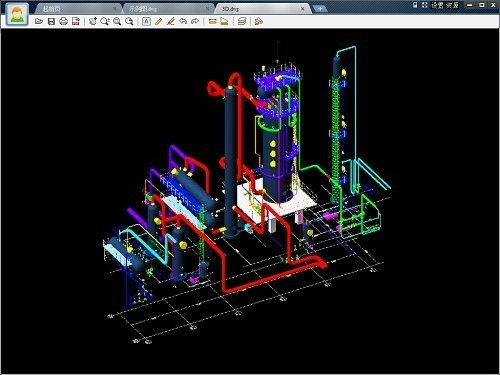
Task: Open the 设置 settings link
Action: click(x=437, y=5)
